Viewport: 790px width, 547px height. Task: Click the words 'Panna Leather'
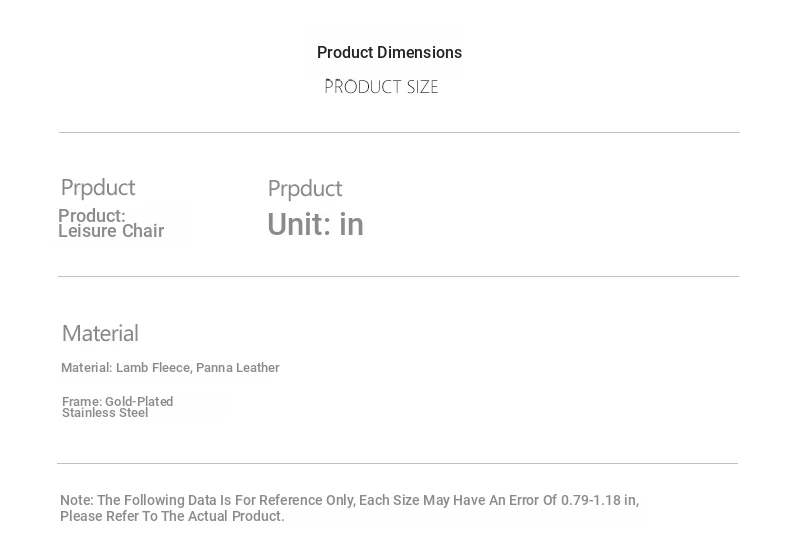point(238,368)
